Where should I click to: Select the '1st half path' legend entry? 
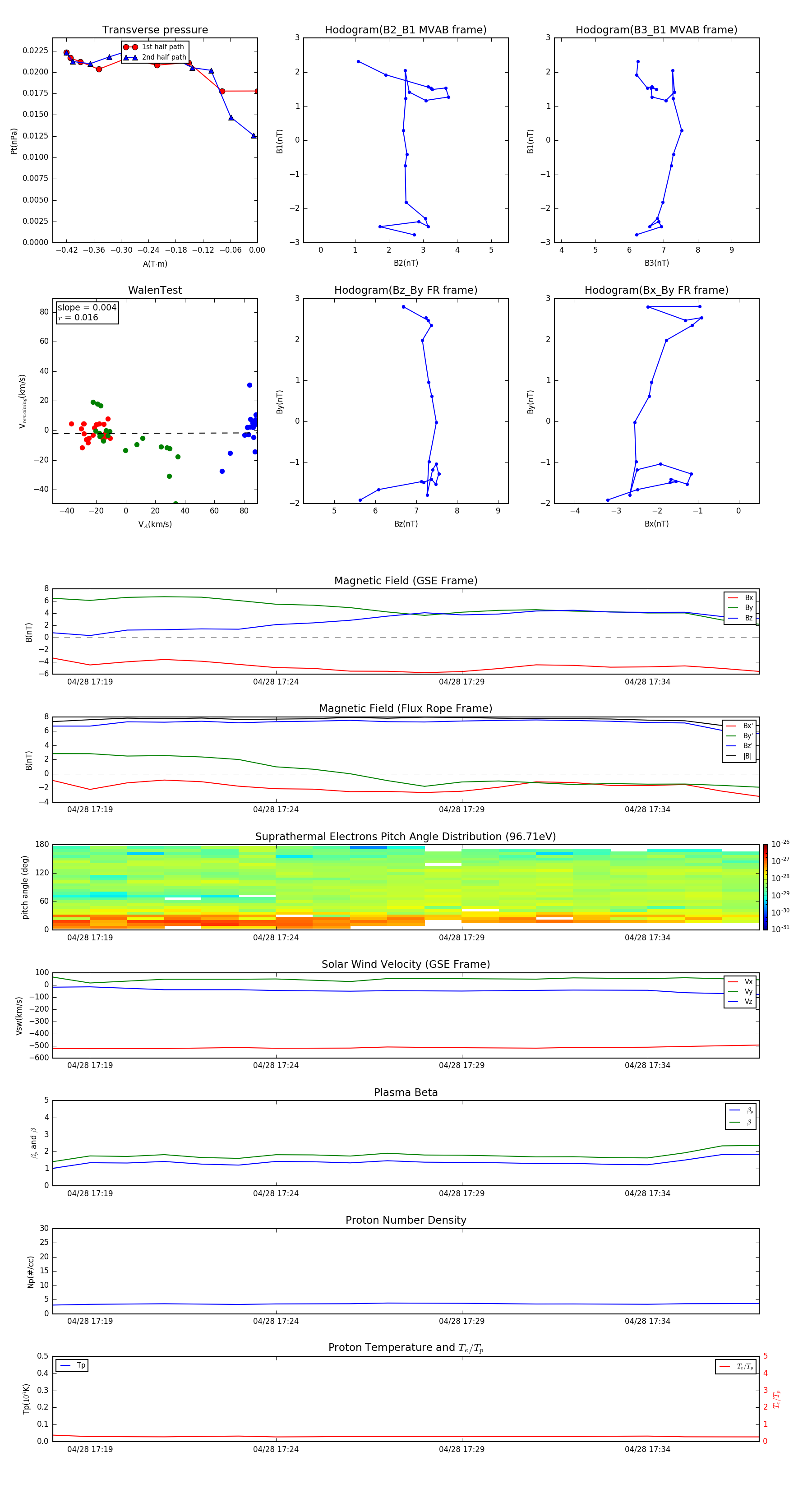coord(154,47)
